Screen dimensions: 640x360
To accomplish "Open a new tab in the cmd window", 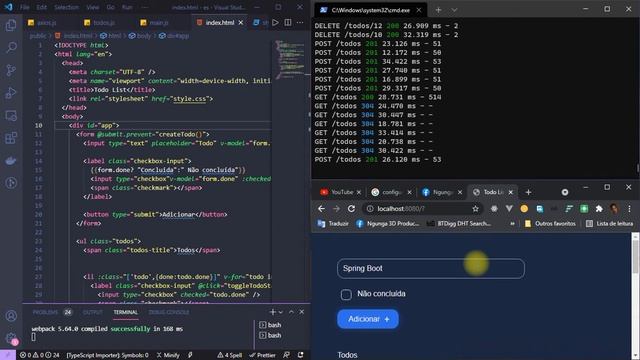I will (x=438, y=10).
